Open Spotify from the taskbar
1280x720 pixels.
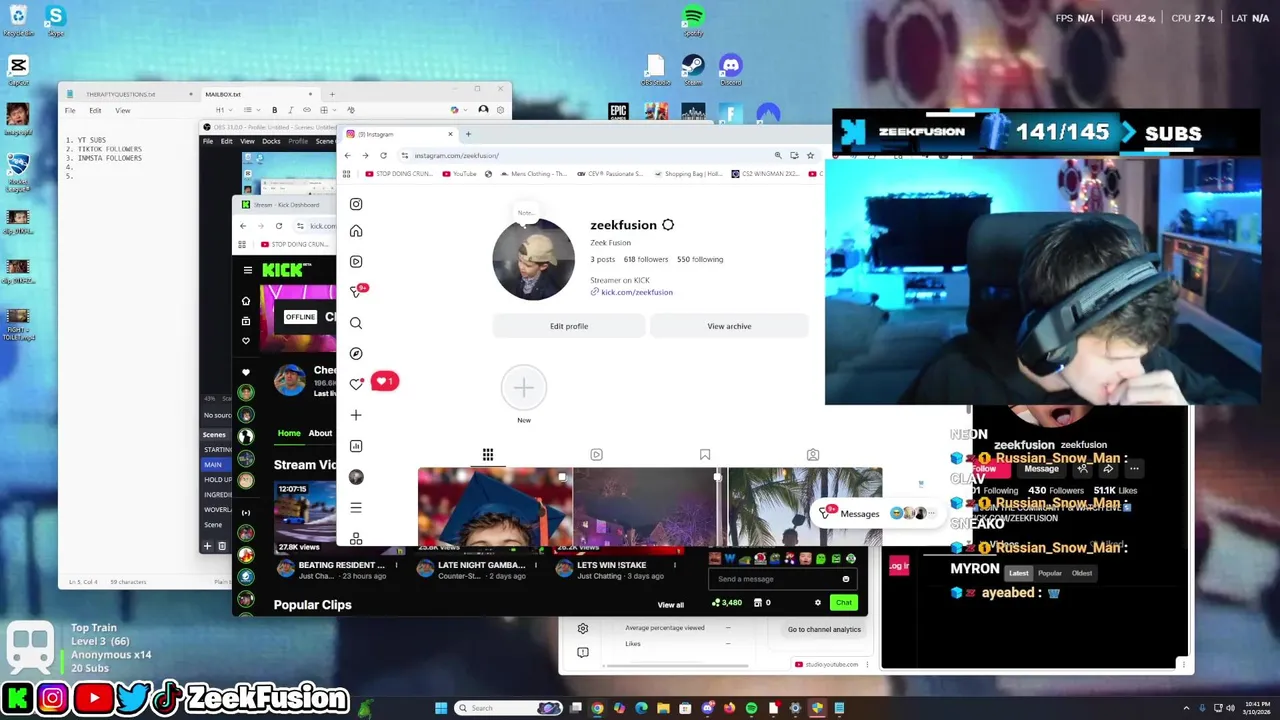coord(751,708)
